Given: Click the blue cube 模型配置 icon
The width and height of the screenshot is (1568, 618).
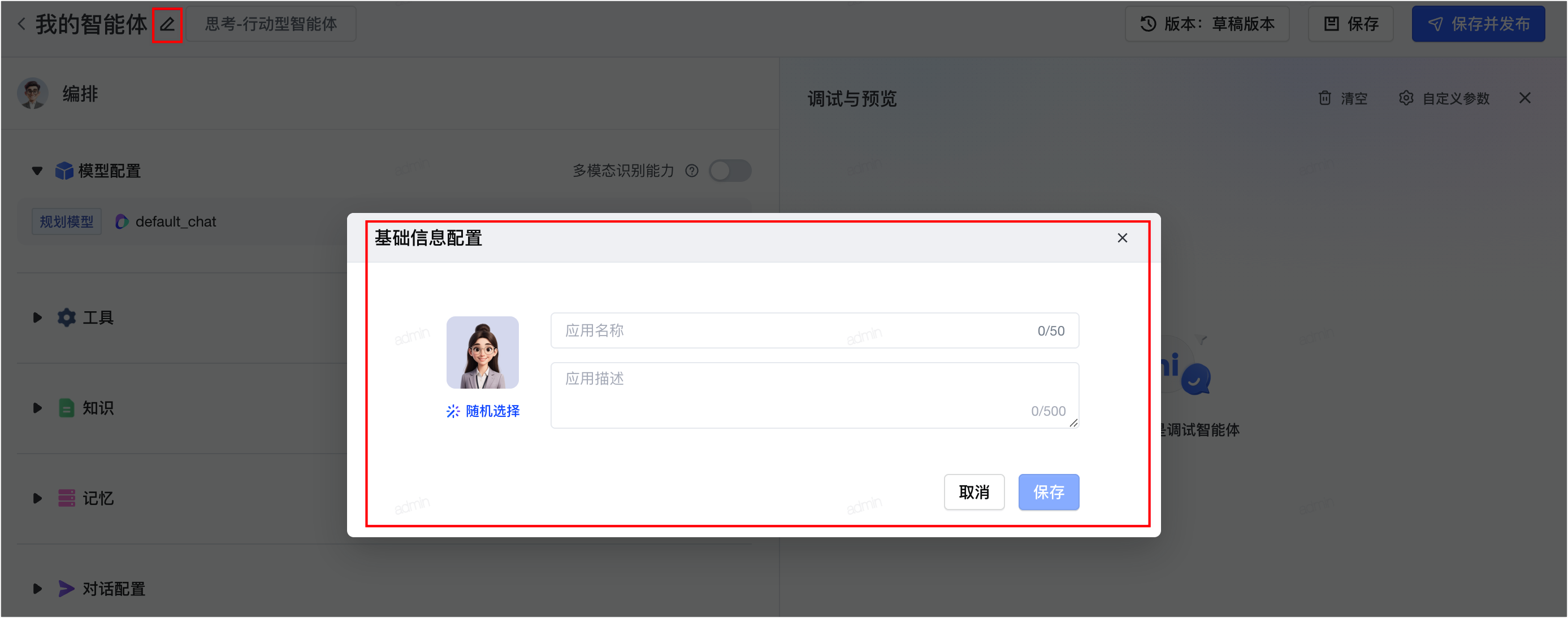Looking at the screenshot, I should (x=64, y=171).
